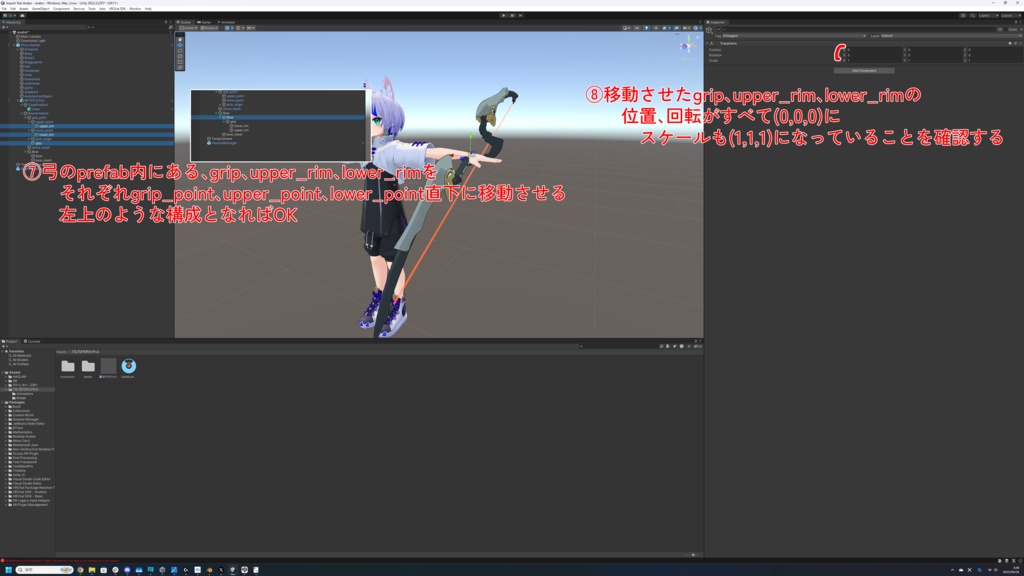Click the Transform component icon in the Inspector
This screenshot has height=576, width=1024.
point(712,43)
